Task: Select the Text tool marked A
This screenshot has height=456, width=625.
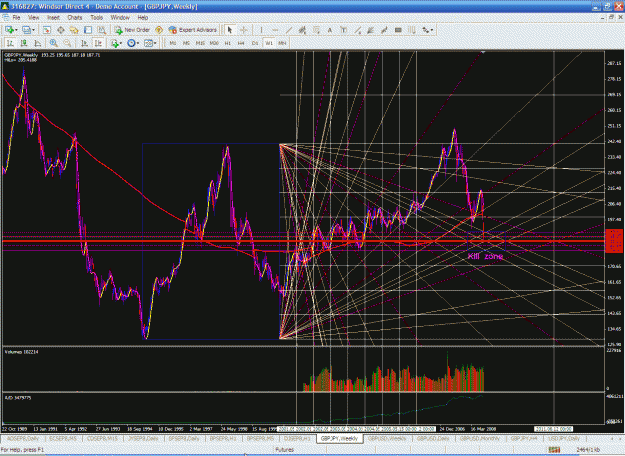Action: coord(330,30)
